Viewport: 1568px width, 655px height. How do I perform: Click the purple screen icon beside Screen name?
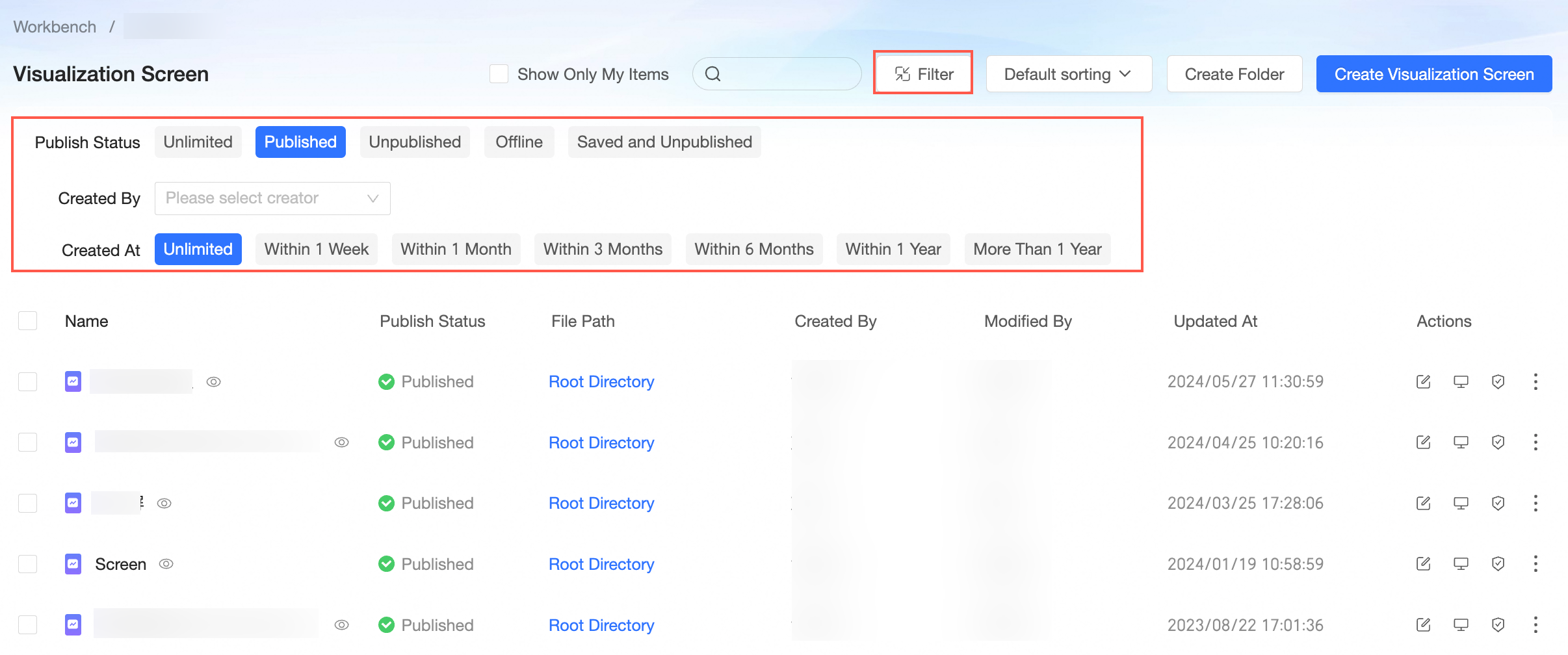(x=73, y=564)
